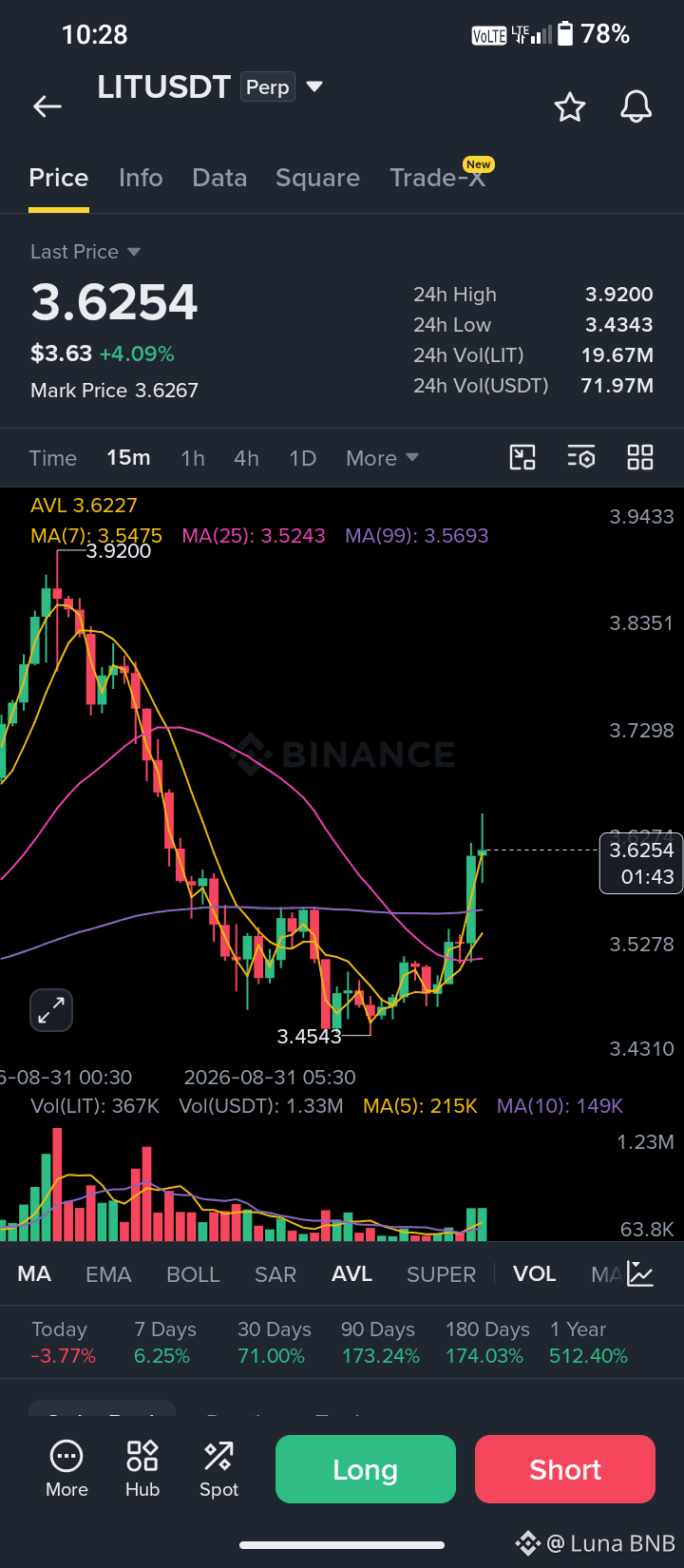Open the Hub icon
The height and width of the screenshot is (1568, 684).
point(142,1468)
